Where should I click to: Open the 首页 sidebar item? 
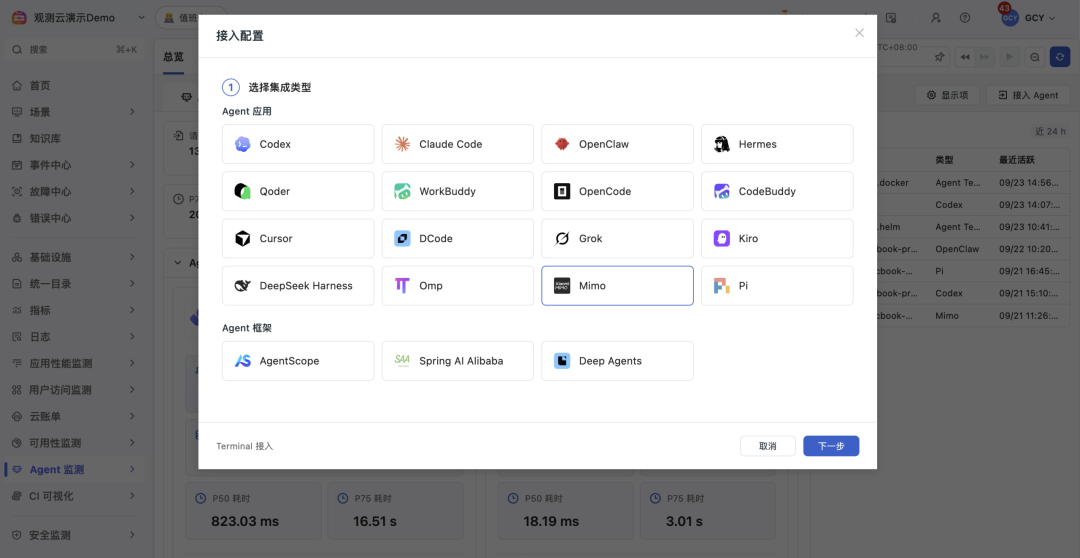click(x=74, y=85)
